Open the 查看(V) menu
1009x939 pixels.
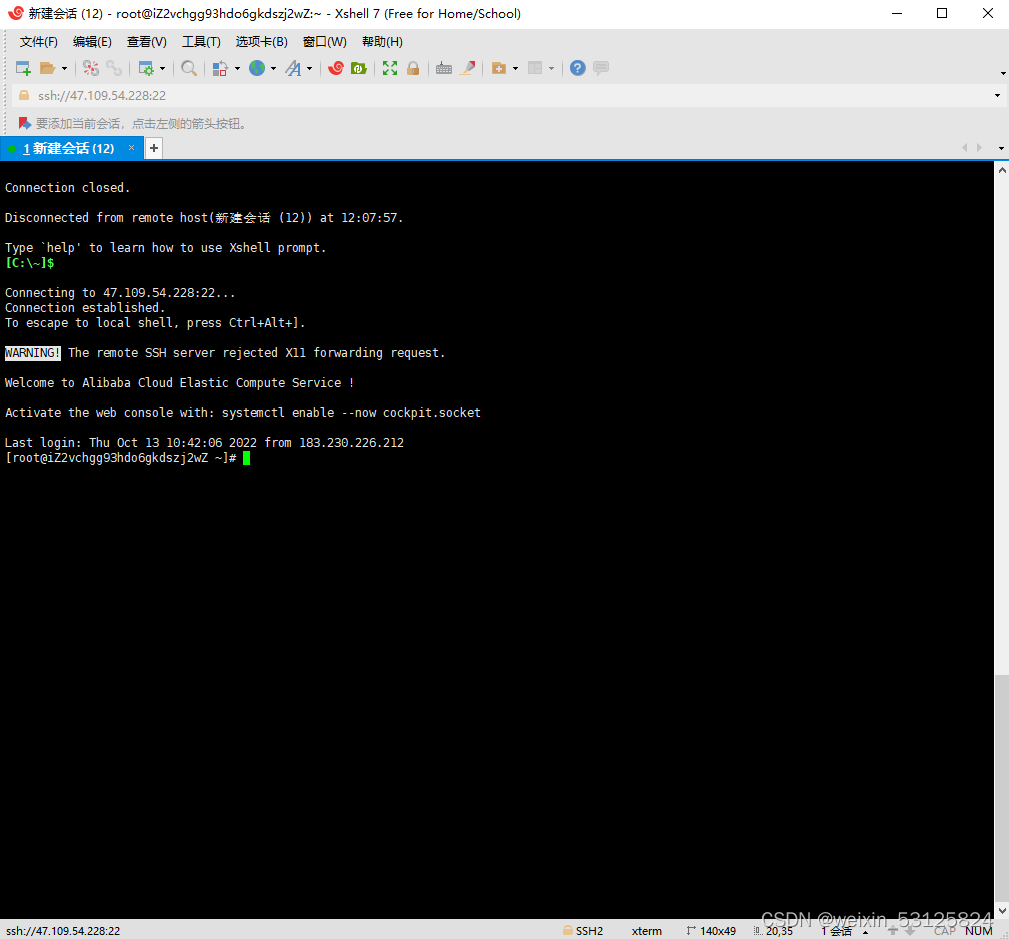click(147, 42)
